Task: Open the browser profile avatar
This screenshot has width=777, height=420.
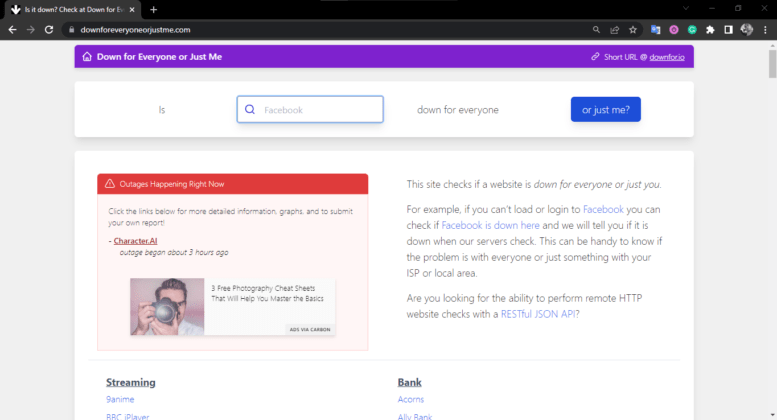Action: tap(747, 30)
